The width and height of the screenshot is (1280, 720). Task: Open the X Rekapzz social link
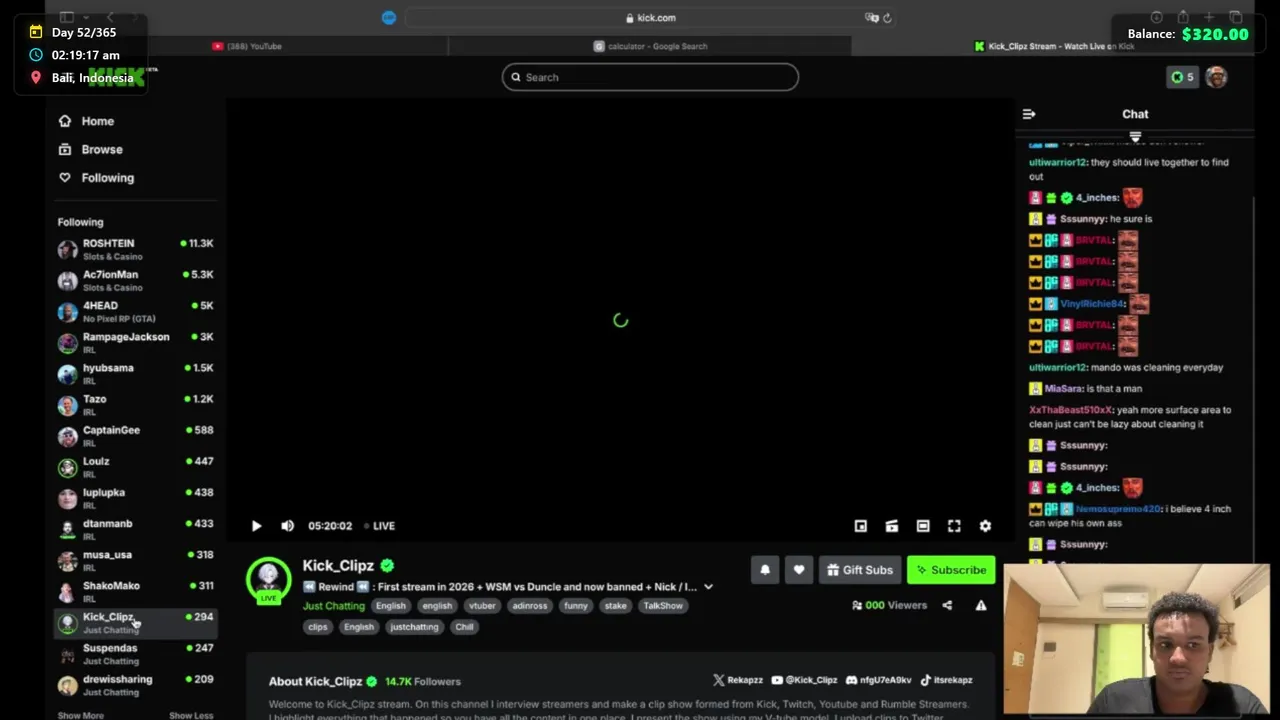click(738, 680)
